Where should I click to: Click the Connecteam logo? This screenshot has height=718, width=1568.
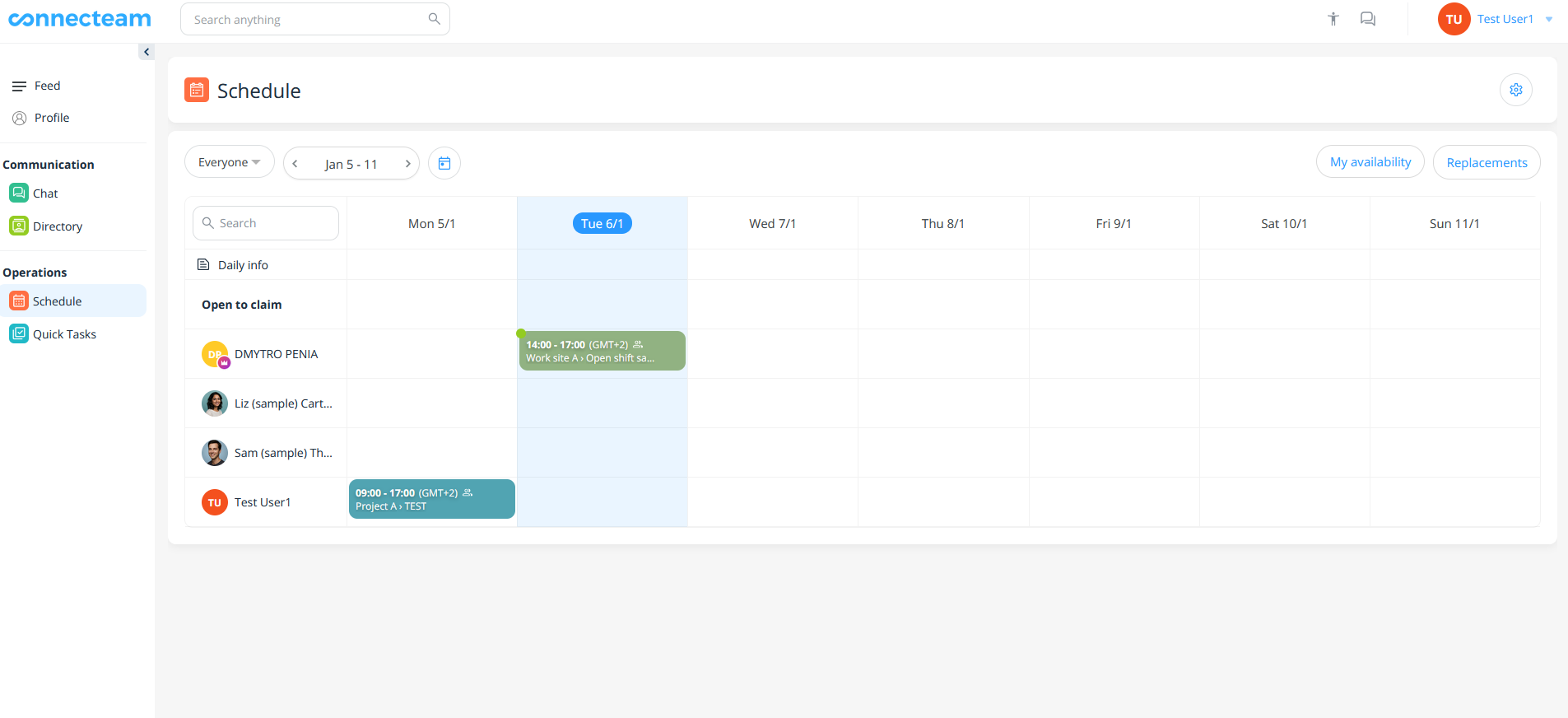pyautogui.click(x=80, y=19)
